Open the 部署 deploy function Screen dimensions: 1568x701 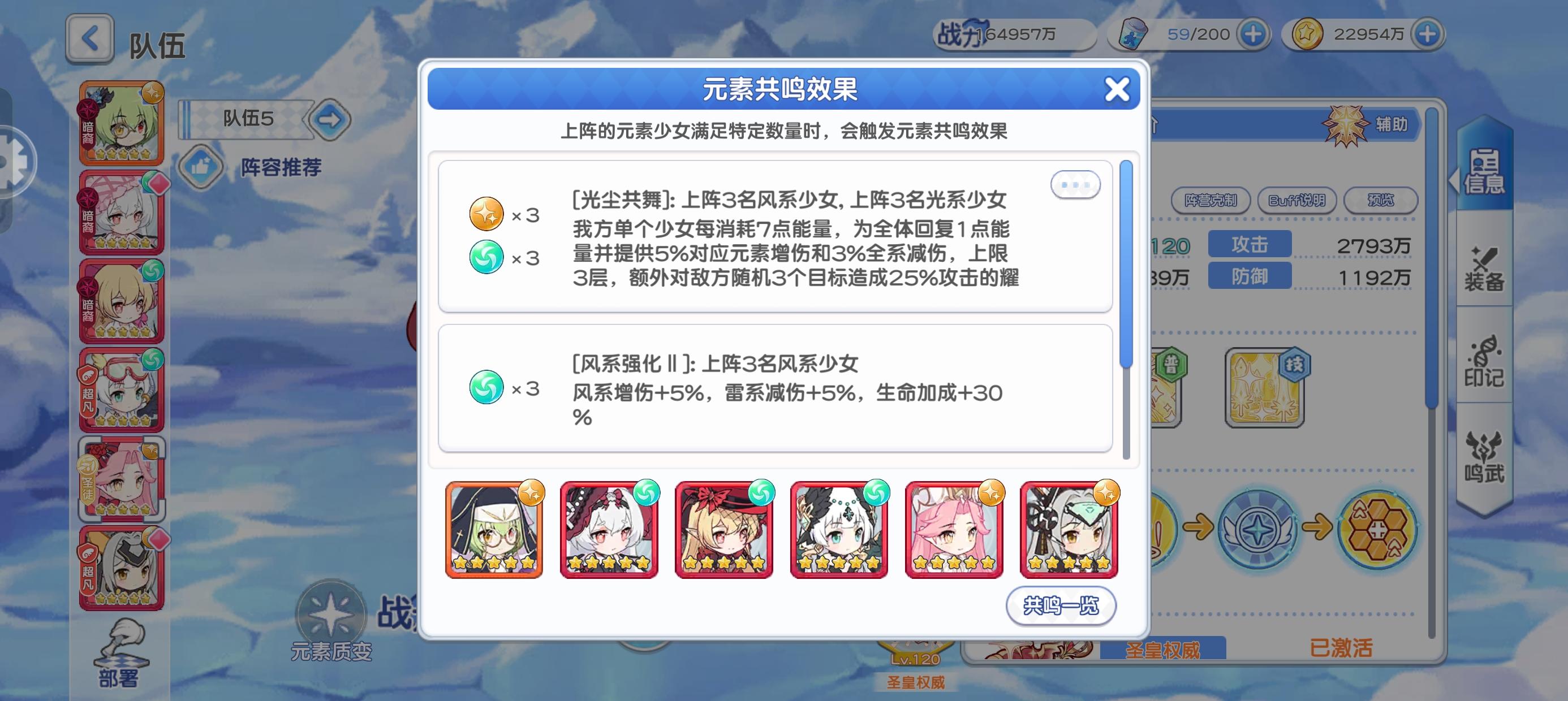(119, 654)
